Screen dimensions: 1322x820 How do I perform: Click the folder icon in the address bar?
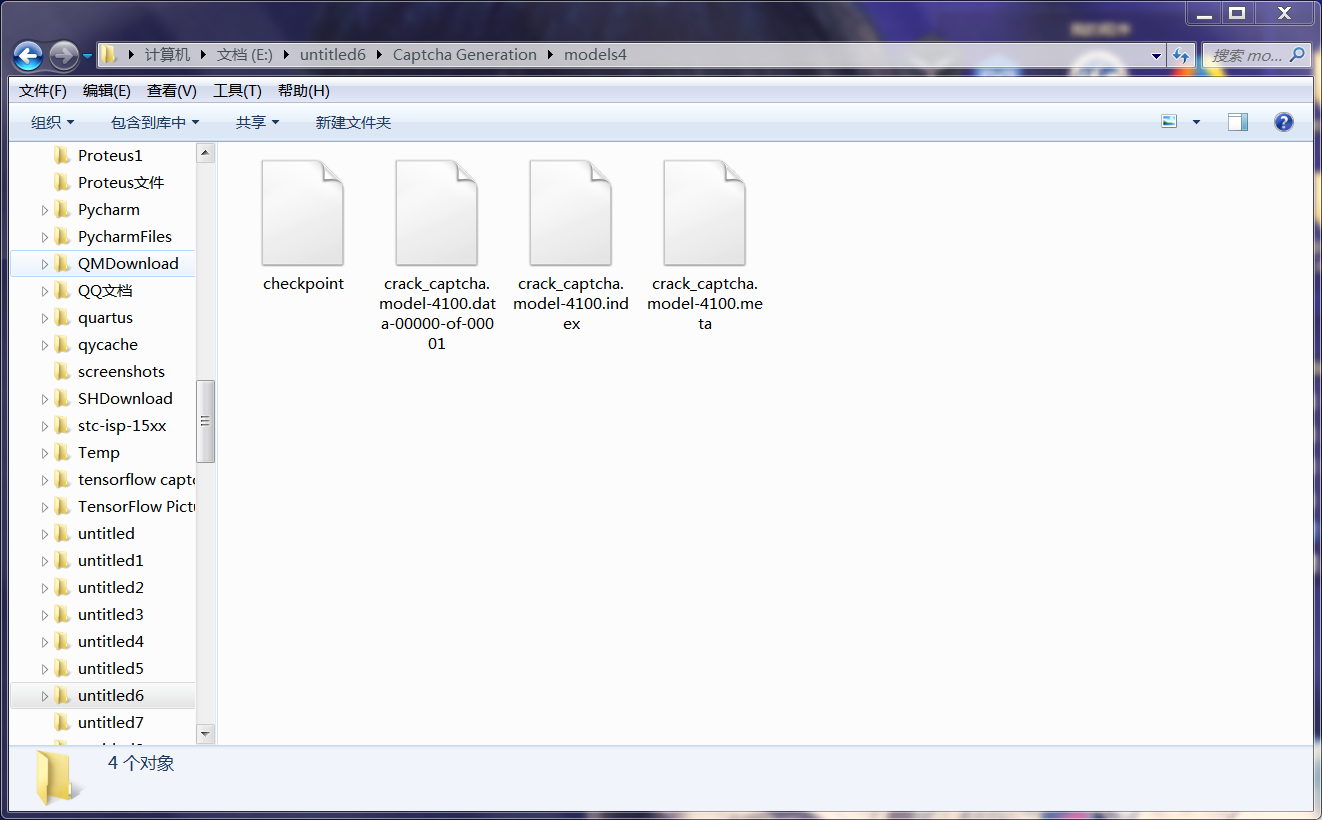click(x=109, y=55)
